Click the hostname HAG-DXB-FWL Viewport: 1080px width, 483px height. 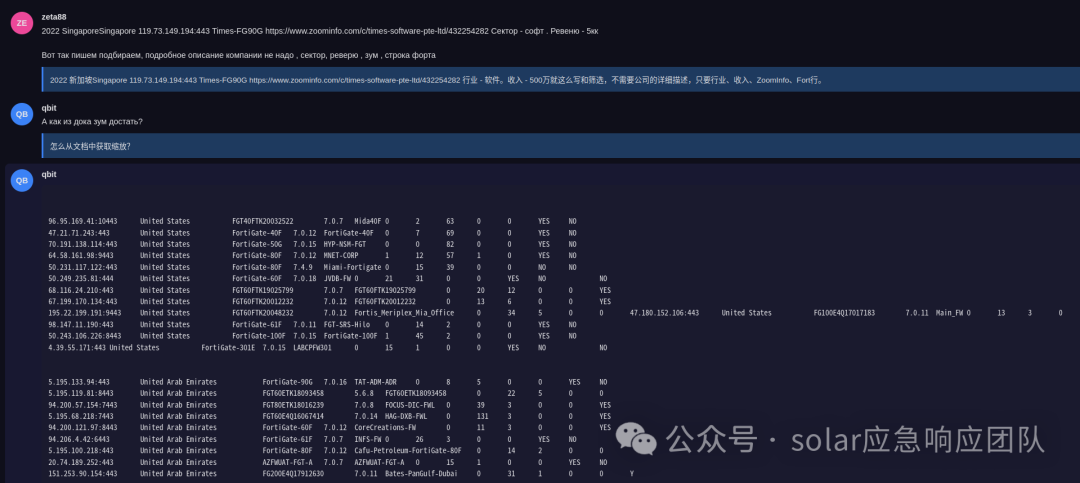[406, 416]
